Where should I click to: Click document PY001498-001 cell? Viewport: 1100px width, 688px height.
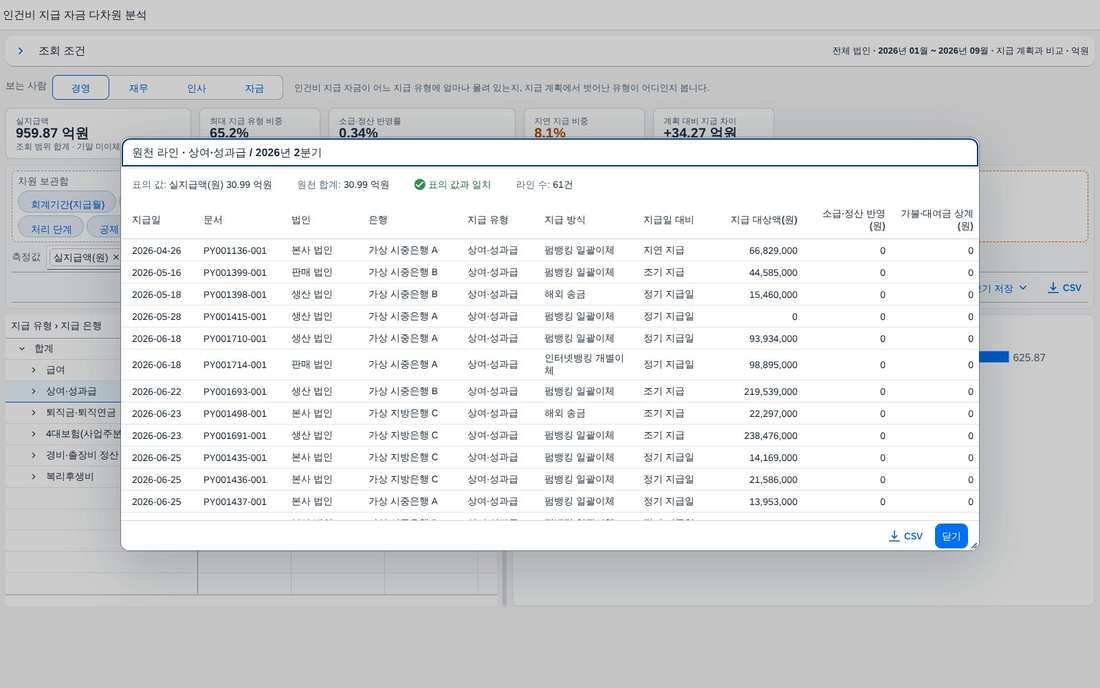pos(235,413)
